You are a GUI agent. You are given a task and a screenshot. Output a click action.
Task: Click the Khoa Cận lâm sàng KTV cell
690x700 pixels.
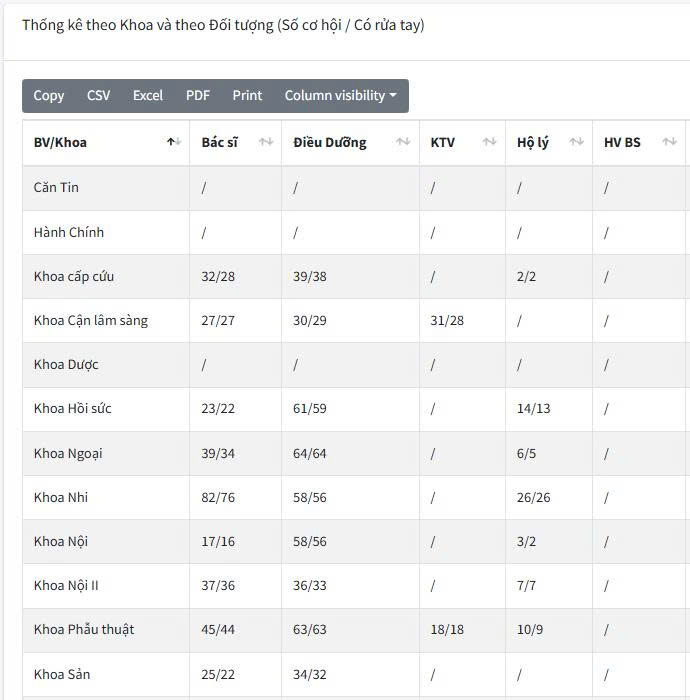coord(447,320)
